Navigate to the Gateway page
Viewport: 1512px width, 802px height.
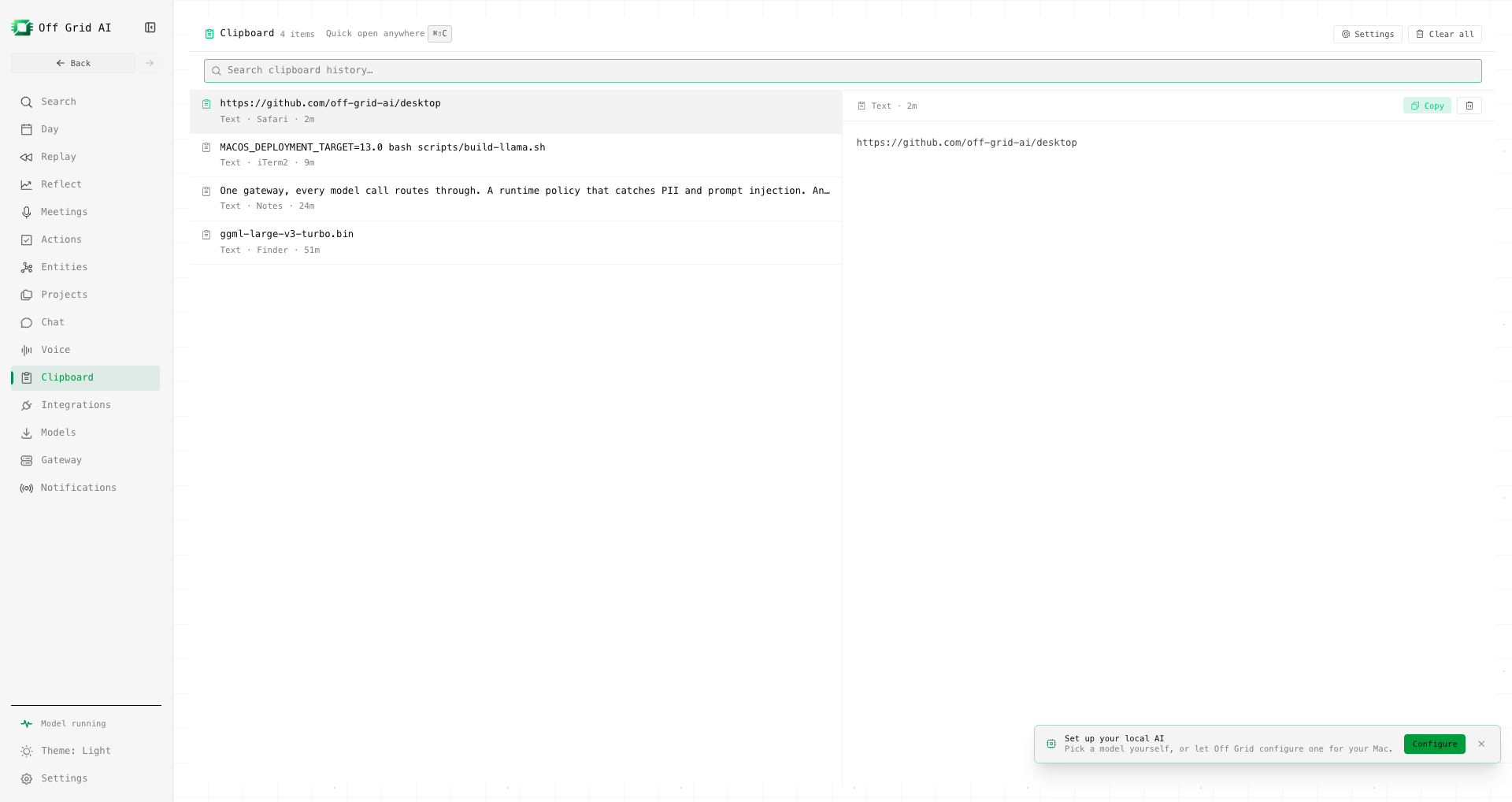point(86,460)
